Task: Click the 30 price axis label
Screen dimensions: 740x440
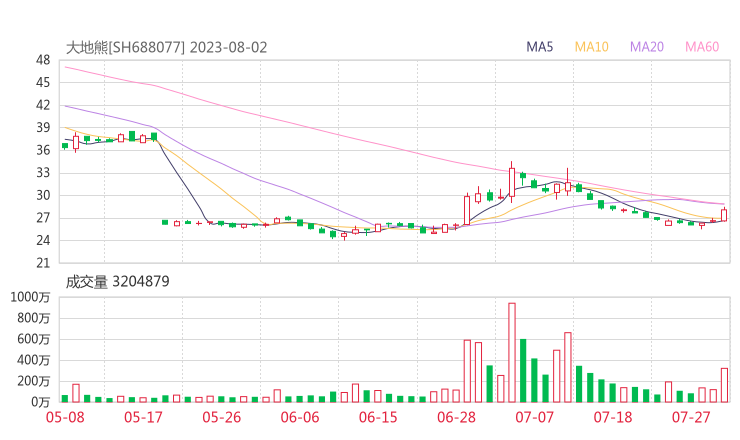Action: coord(43,195)
